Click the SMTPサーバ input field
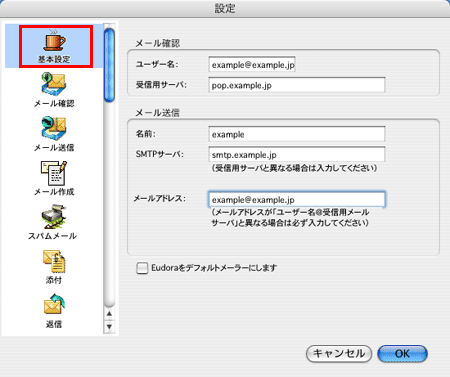This screenshot has width=450, height=377. tap(297, 154)
